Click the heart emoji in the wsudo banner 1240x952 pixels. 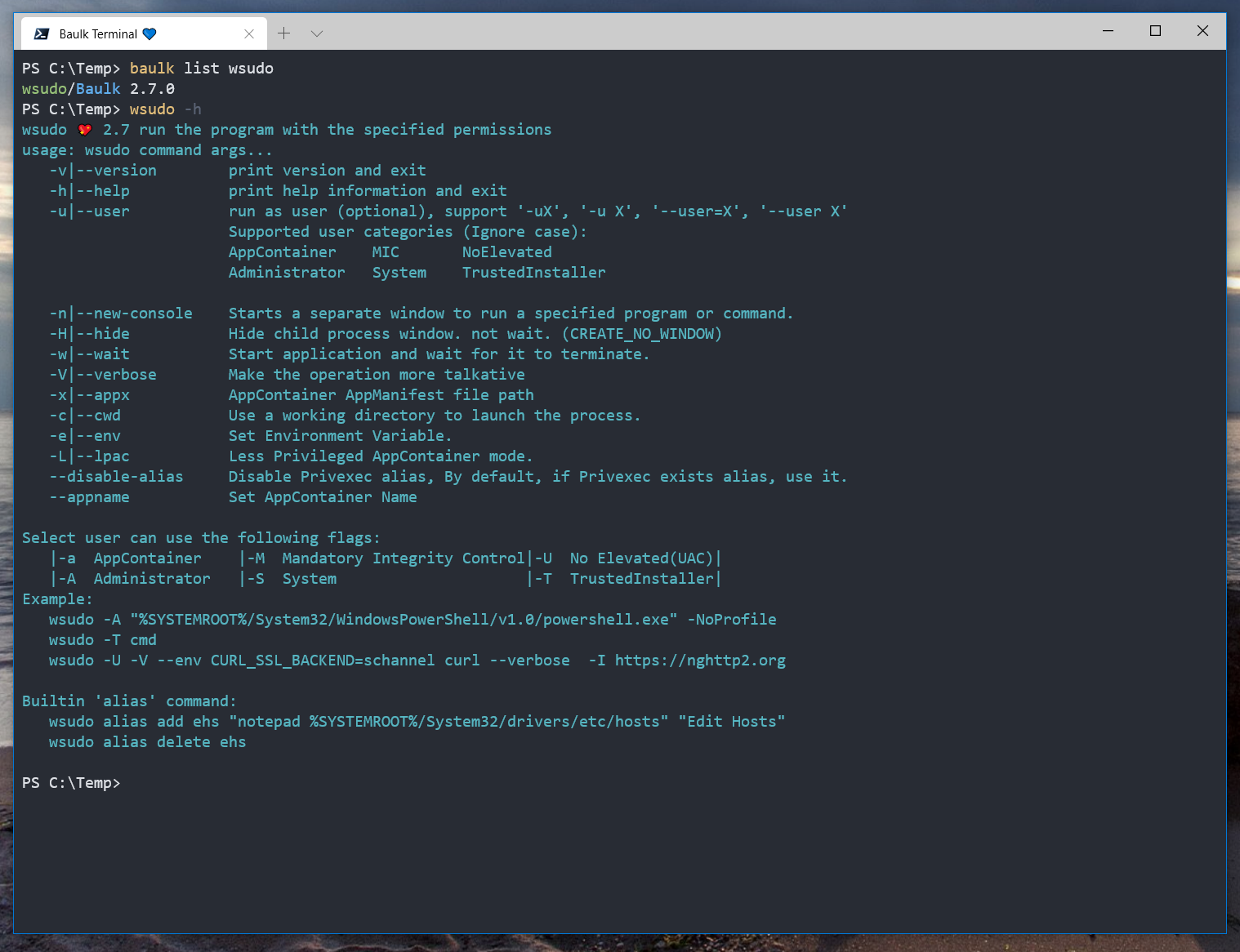click(x=85, y=130)
